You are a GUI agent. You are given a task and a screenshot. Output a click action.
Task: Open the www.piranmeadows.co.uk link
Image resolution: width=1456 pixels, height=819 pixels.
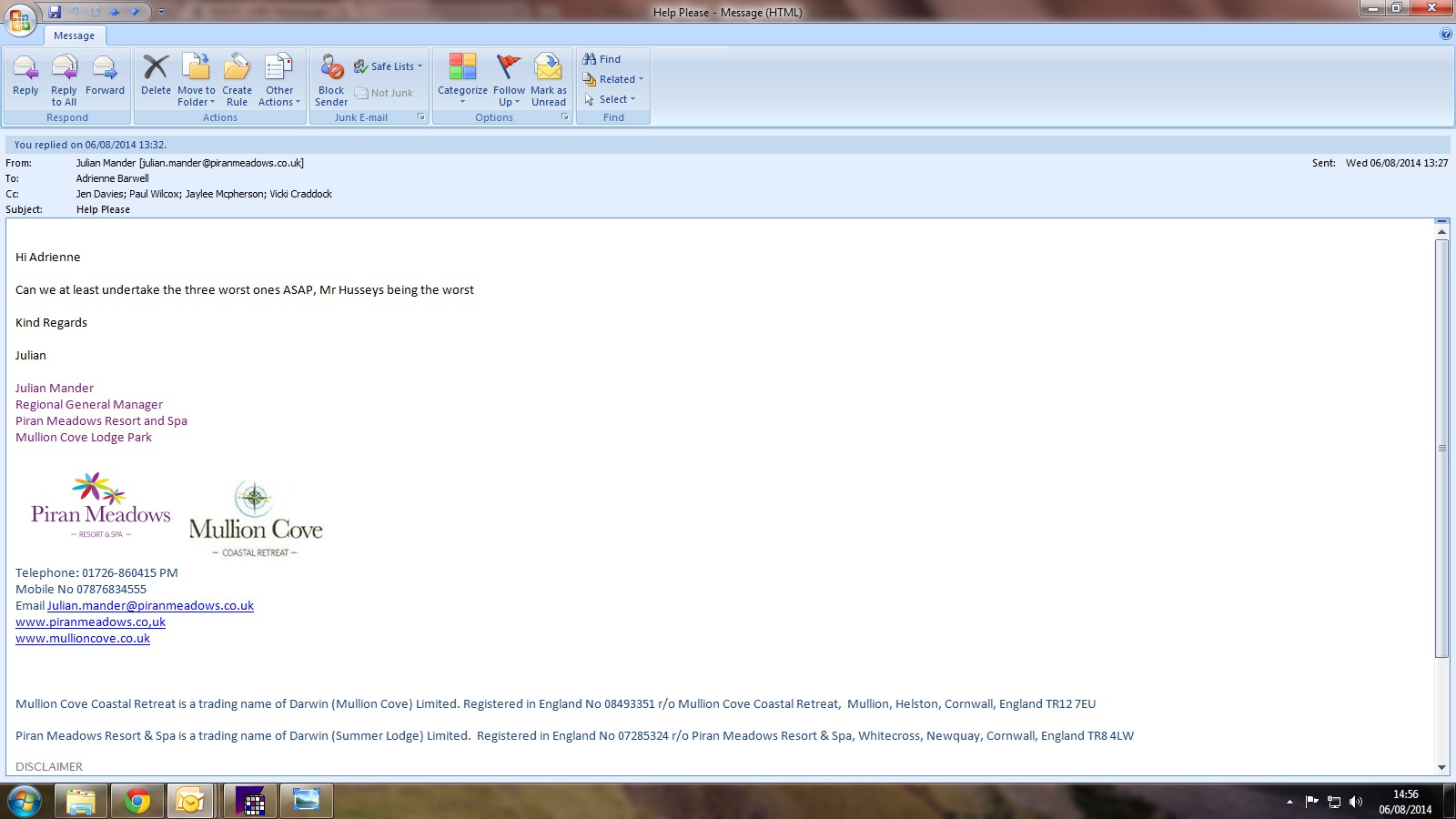(90, 622)
